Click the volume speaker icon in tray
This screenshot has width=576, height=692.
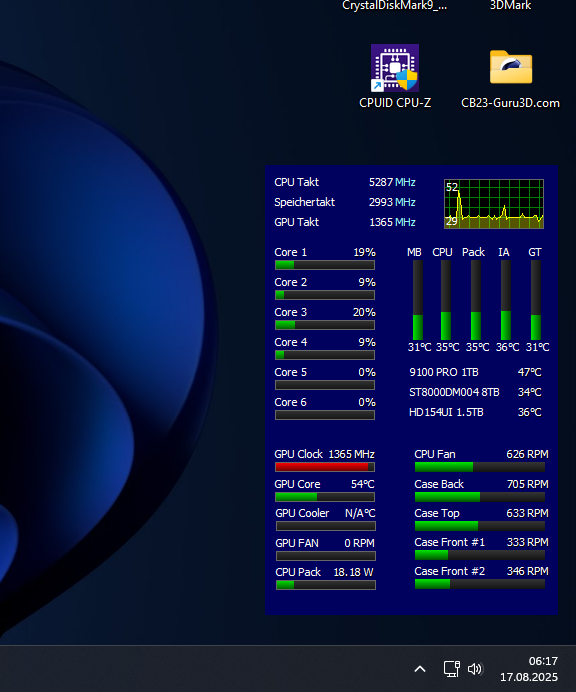click(475, 669)
